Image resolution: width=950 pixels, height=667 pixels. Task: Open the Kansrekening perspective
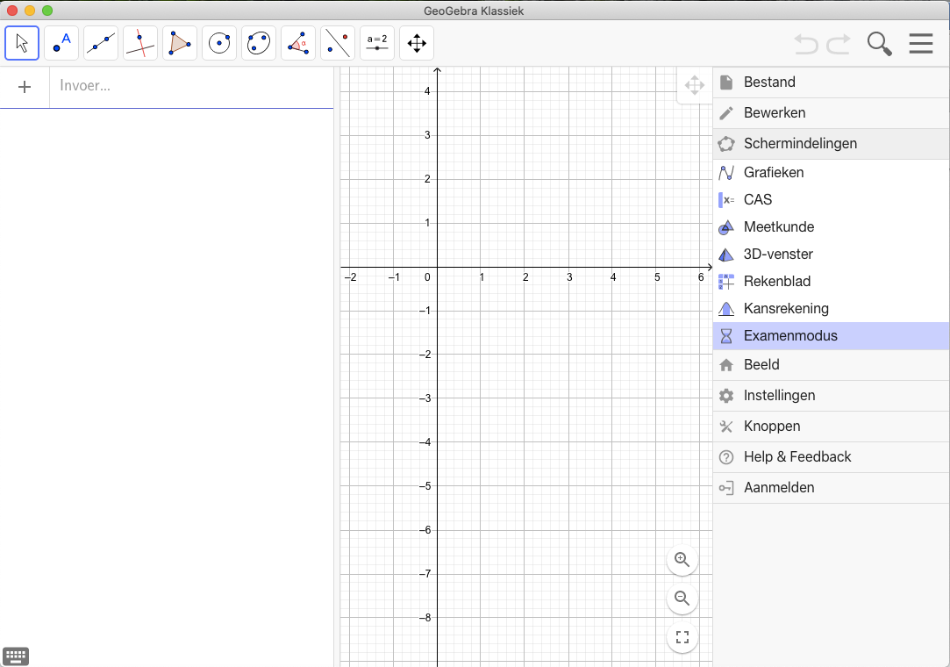click(x=831, y=309)
